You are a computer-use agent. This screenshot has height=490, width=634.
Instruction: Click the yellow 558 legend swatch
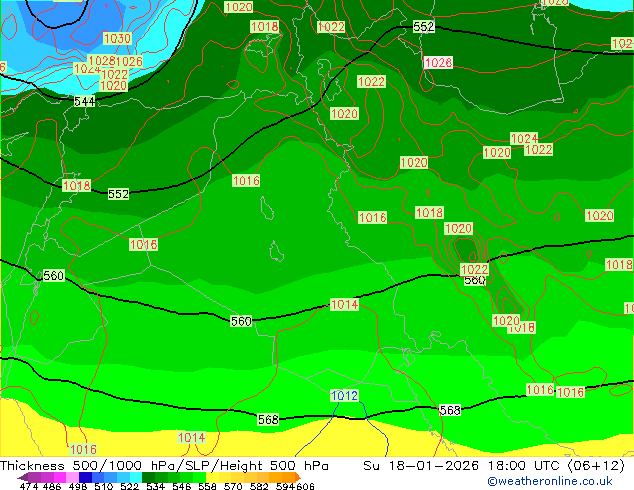(x=213, y=477)
